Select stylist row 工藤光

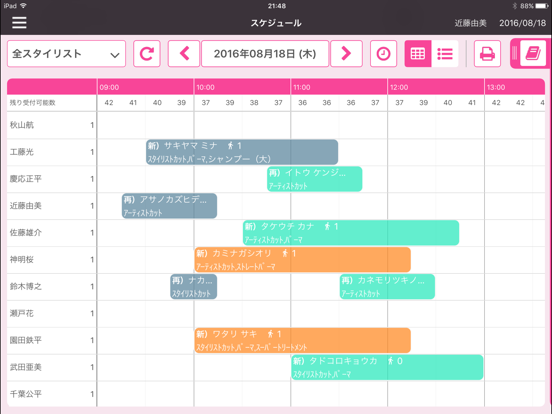[52, 152]
